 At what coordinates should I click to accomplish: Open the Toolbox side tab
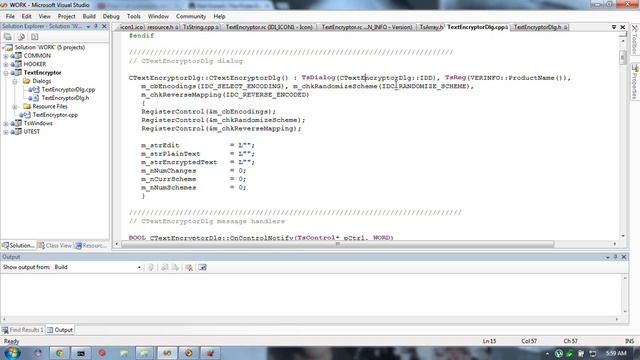point(635,39)
